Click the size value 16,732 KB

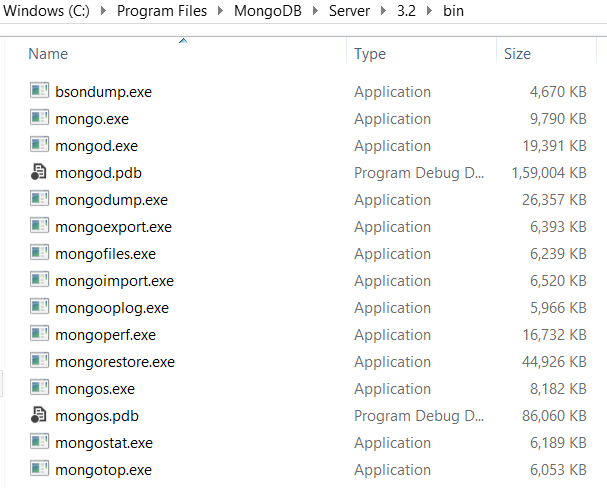coord(555,335)
